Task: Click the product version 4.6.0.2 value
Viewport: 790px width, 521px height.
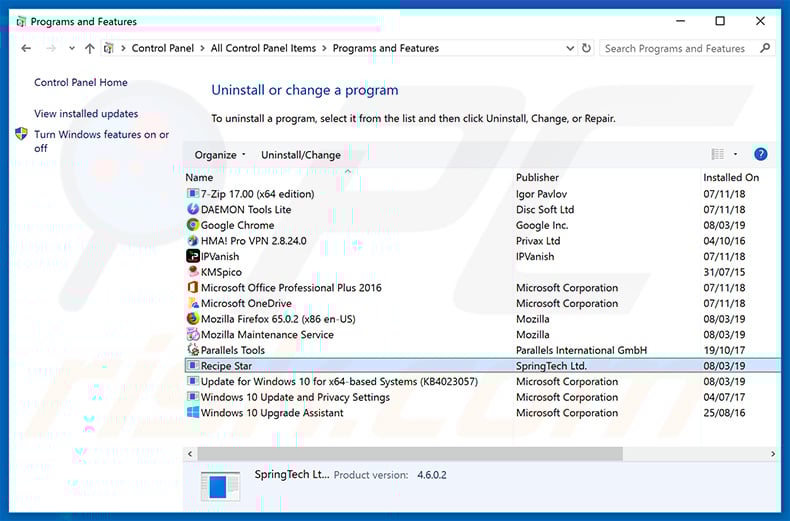Action: [432, 475]
